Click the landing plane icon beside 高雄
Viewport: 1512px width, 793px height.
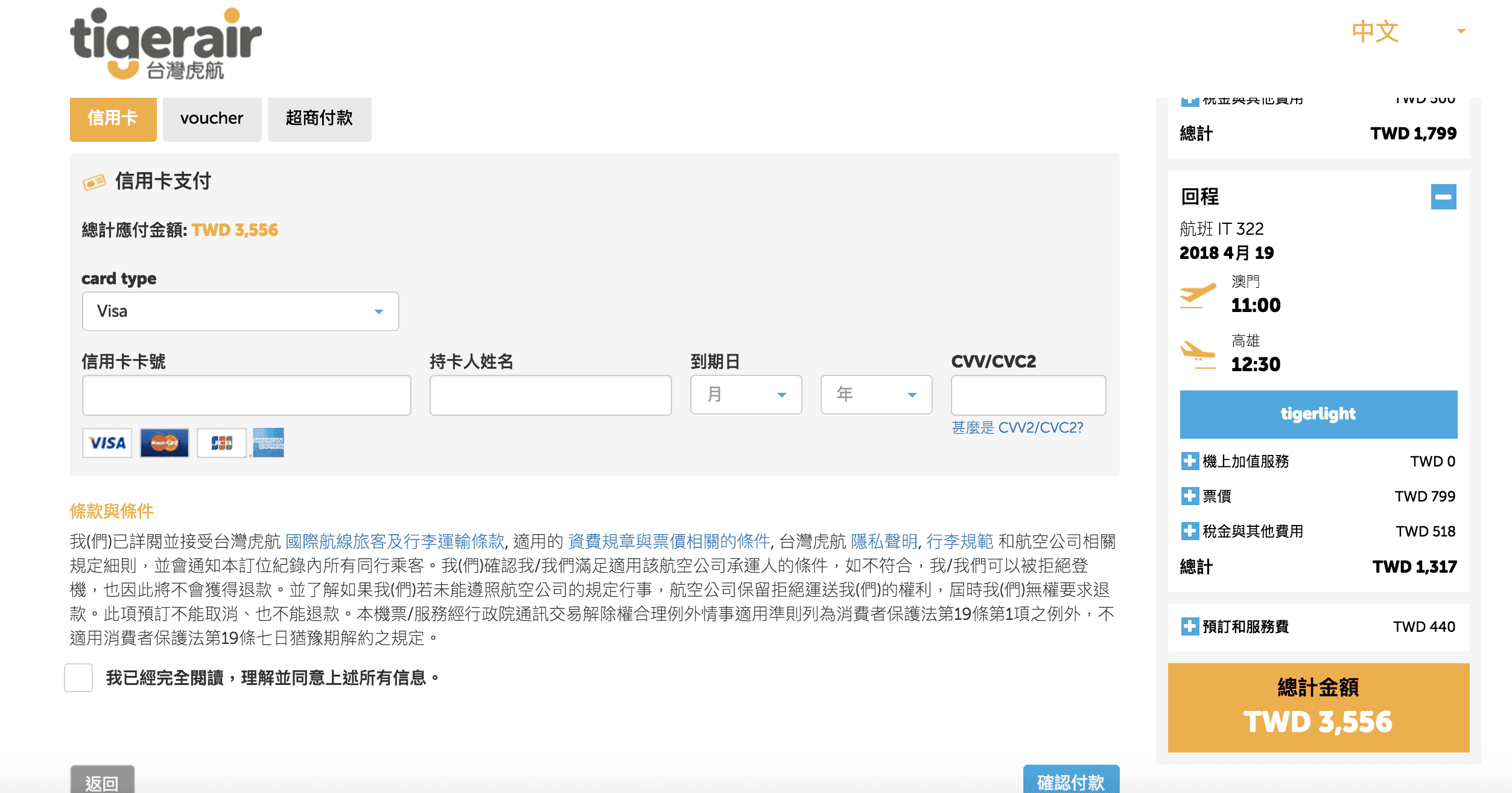tap(1198, 354)
